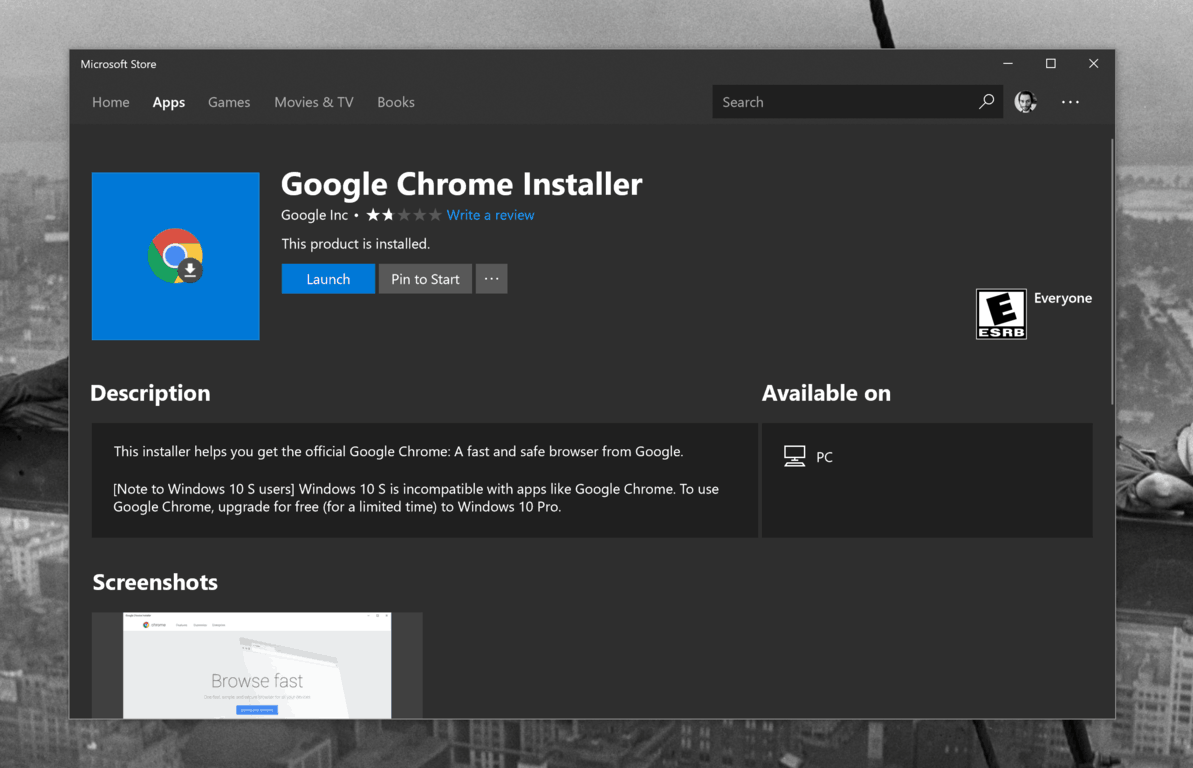Open the Movies & TV tab
Screen dimensions: 1193x768
313,102
